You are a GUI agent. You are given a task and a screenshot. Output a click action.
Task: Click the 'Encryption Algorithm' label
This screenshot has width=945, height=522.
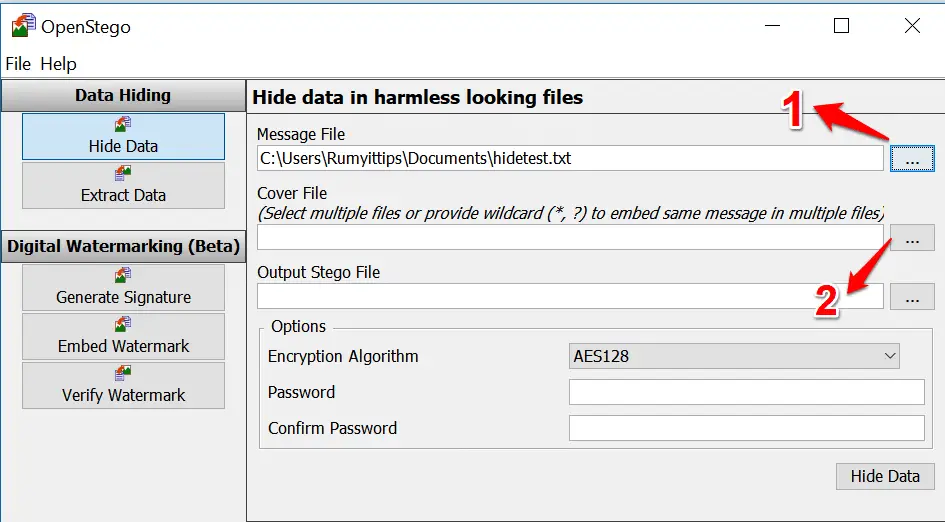click(343, 356)
